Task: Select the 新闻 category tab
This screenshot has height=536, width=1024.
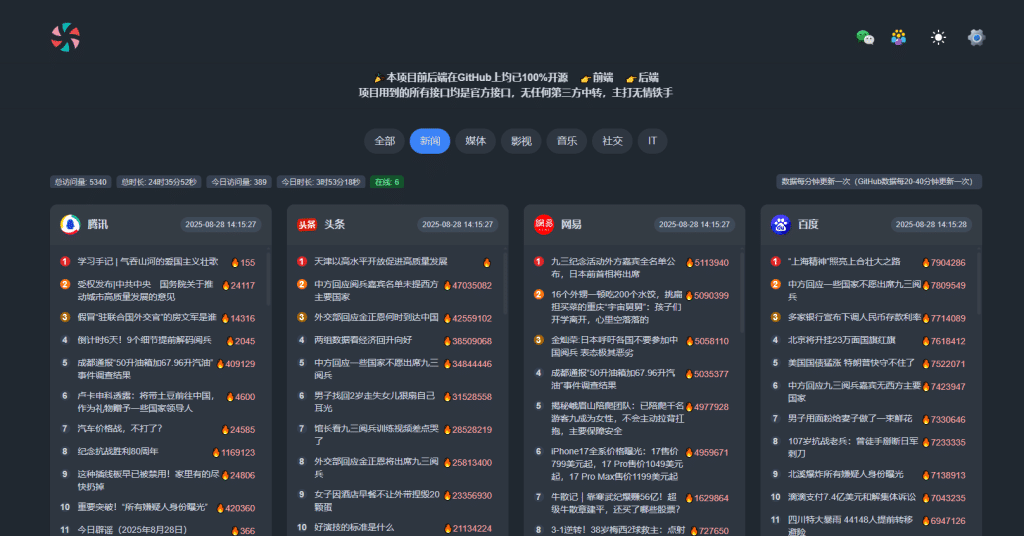Action: point(430,141)
